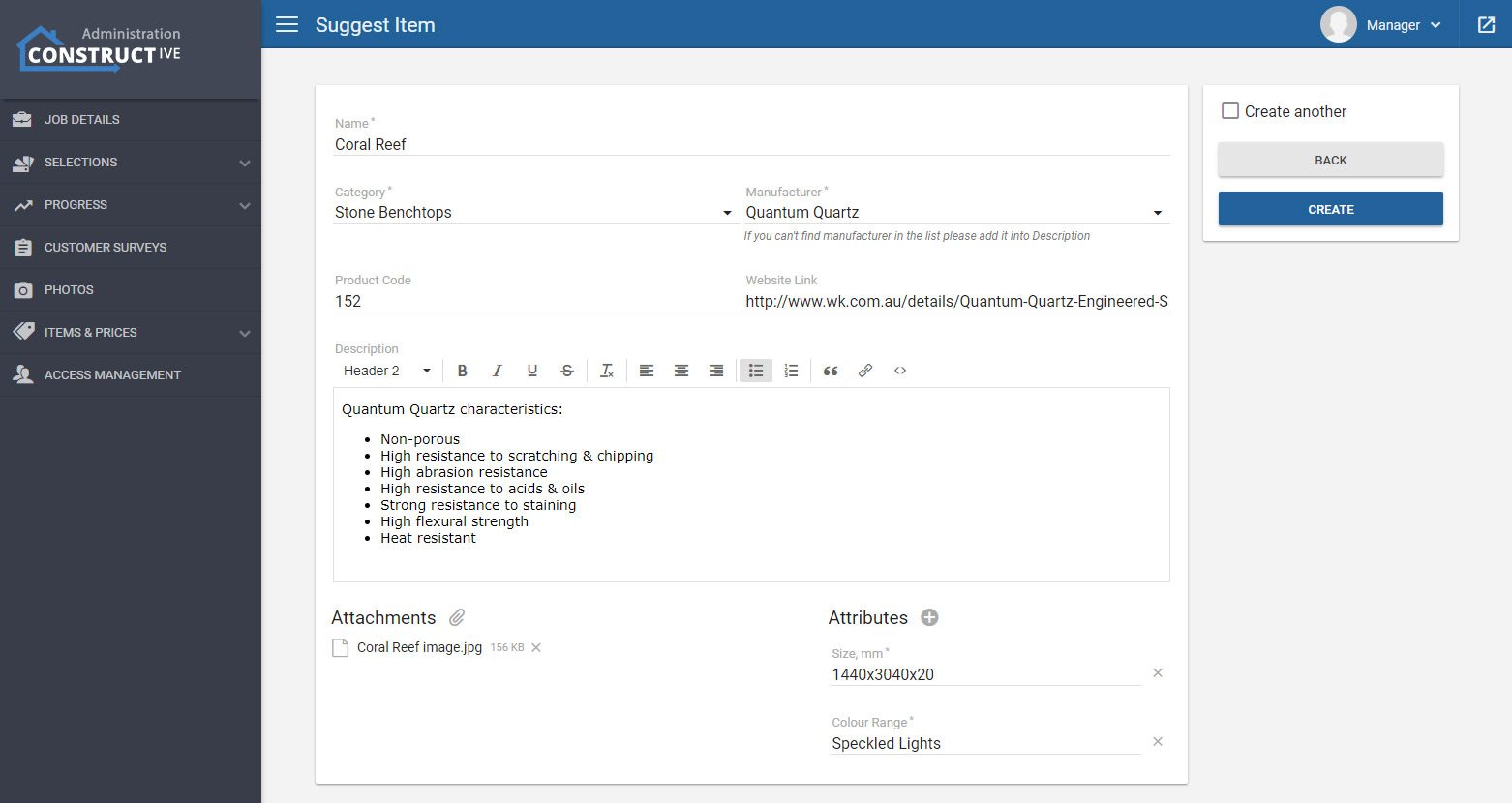Insert a blockquote in description
Screen dimensions: 1512x803
click(x=831, y=371)
